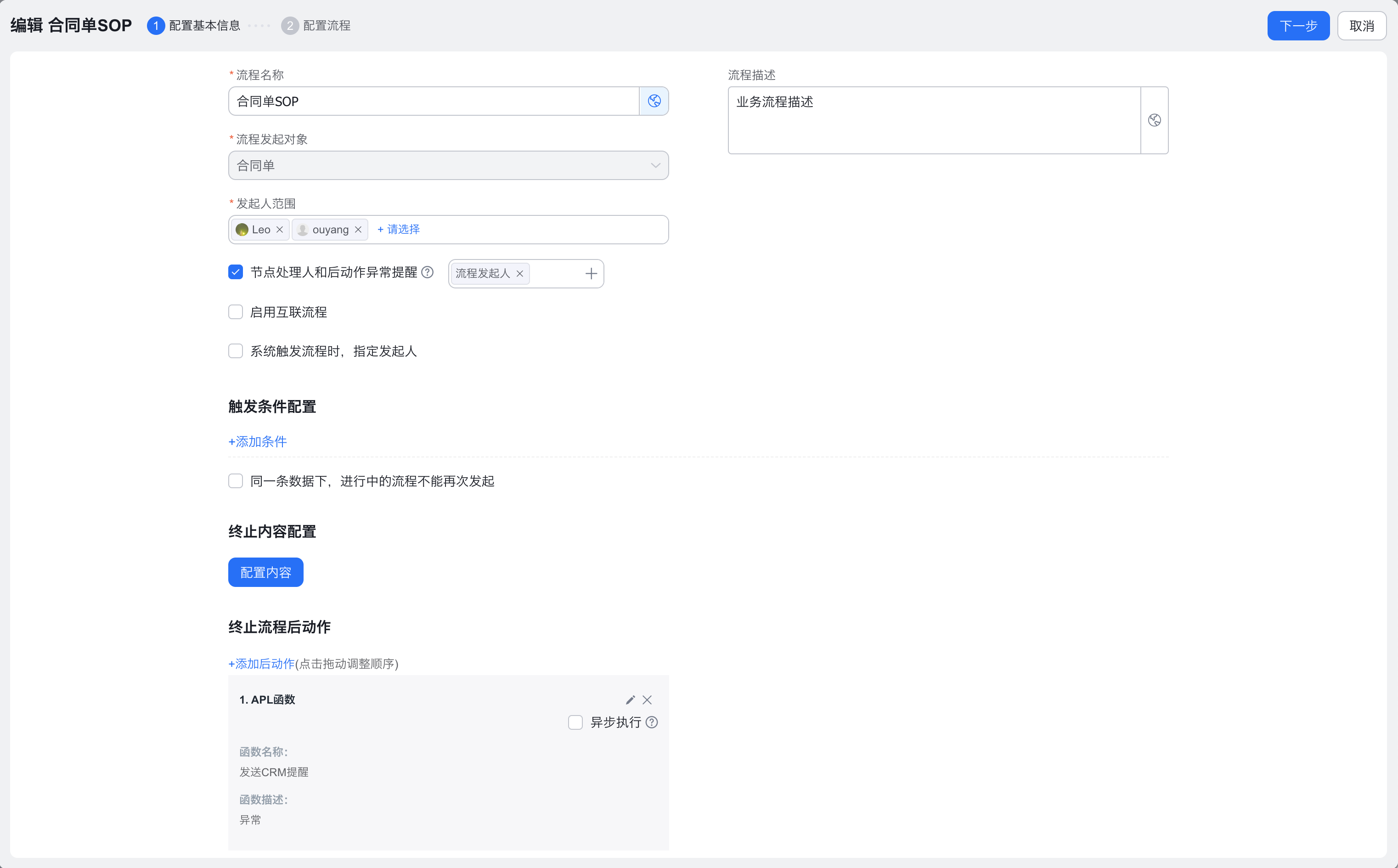Enable 启用互联流程 checkbox
Screen dimensions: 1398x868
[235, 312]
